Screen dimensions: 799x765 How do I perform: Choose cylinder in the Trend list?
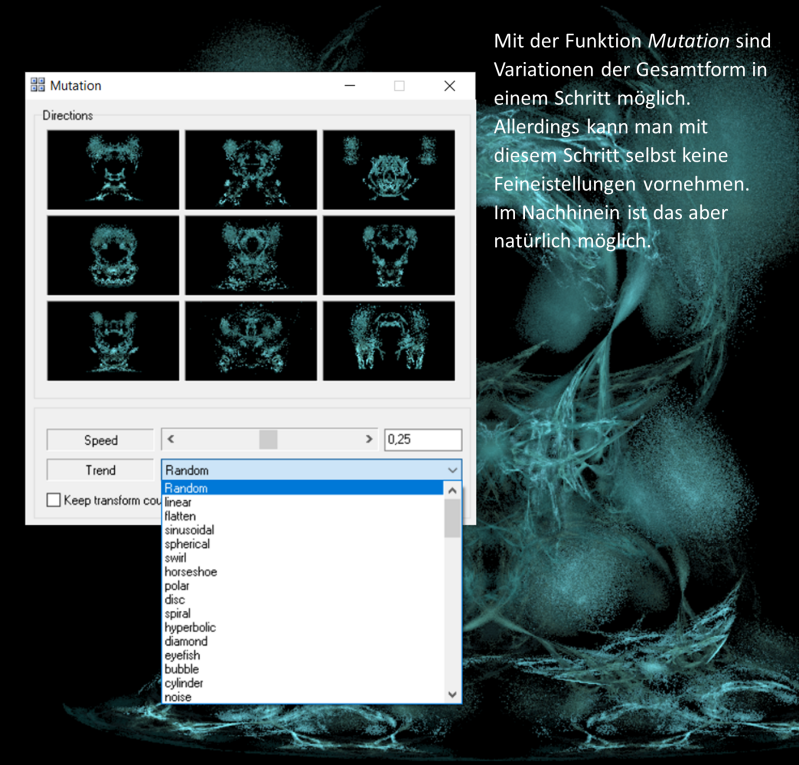coord(303,683)
